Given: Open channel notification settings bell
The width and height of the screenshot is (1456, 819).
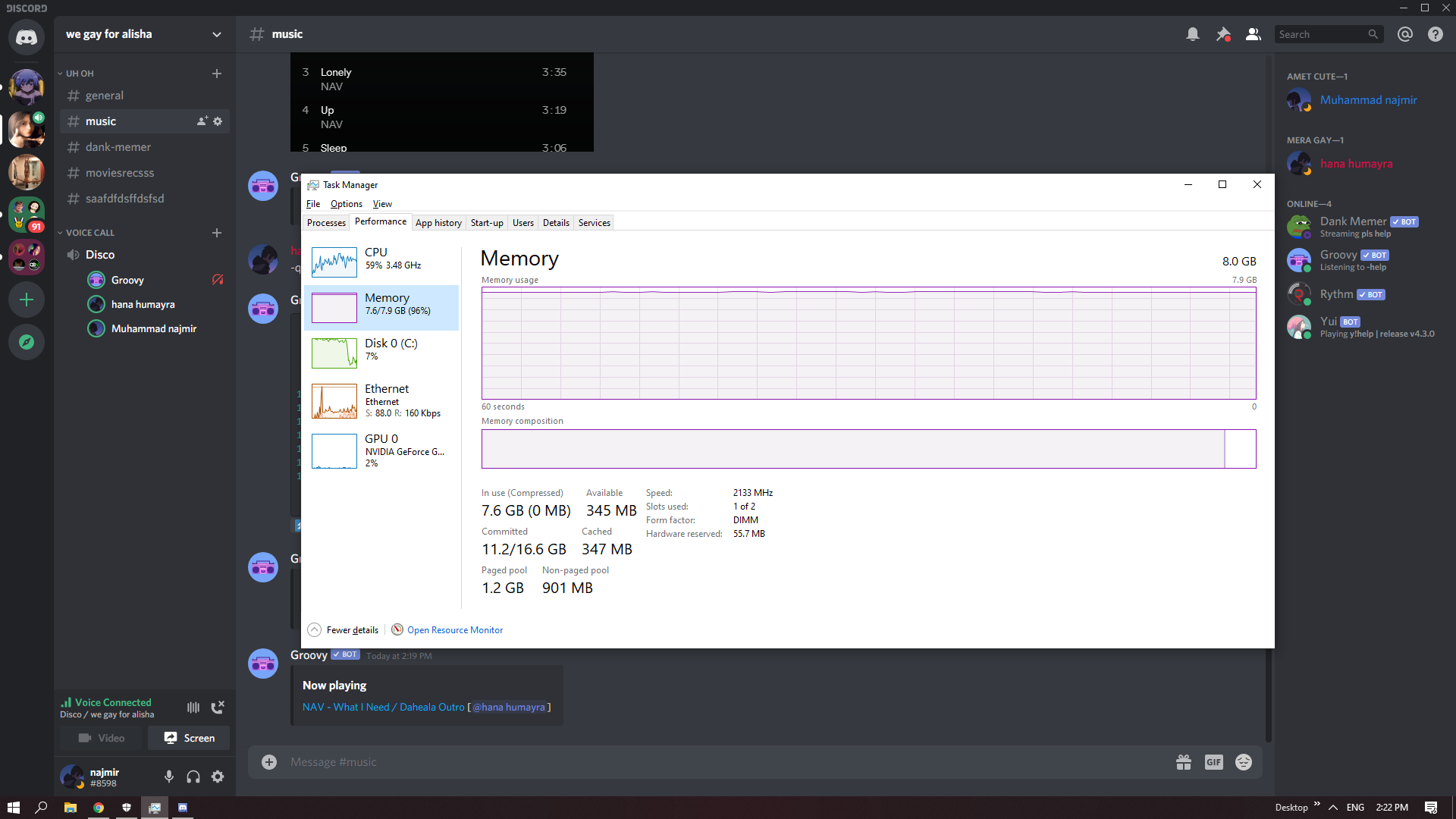Looking at the screenshot, I should point(1193,34).
